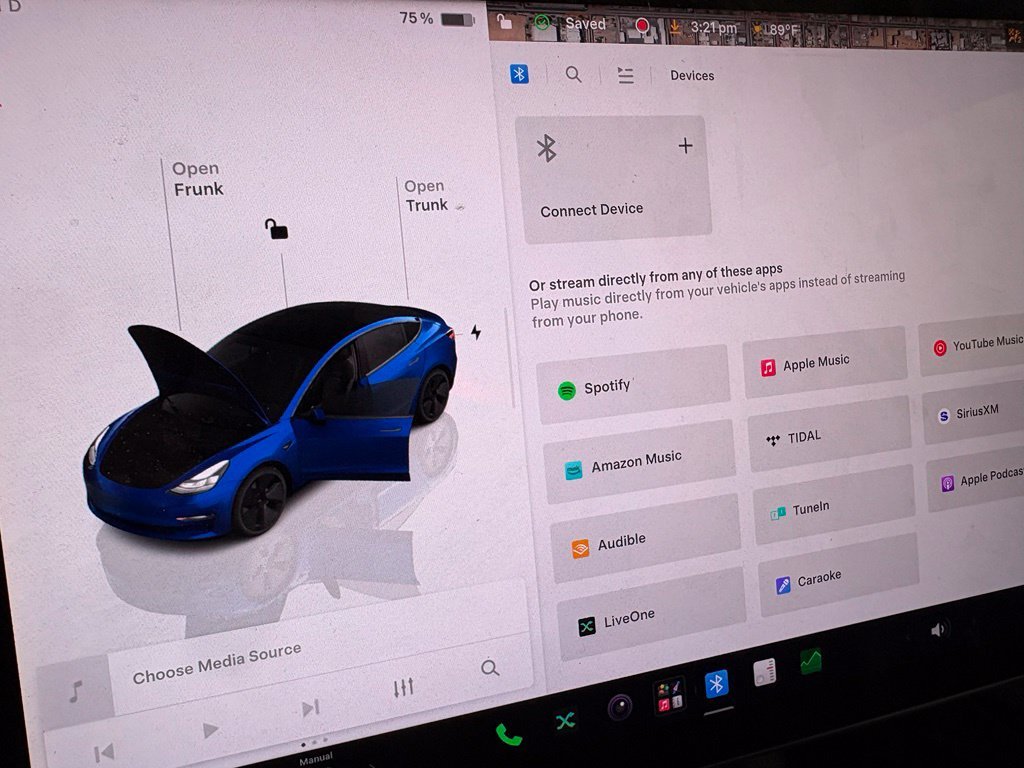Screen dimensions: 1024x768
Task: Tap the red dashcam record icon
Action: coord(643,26)
